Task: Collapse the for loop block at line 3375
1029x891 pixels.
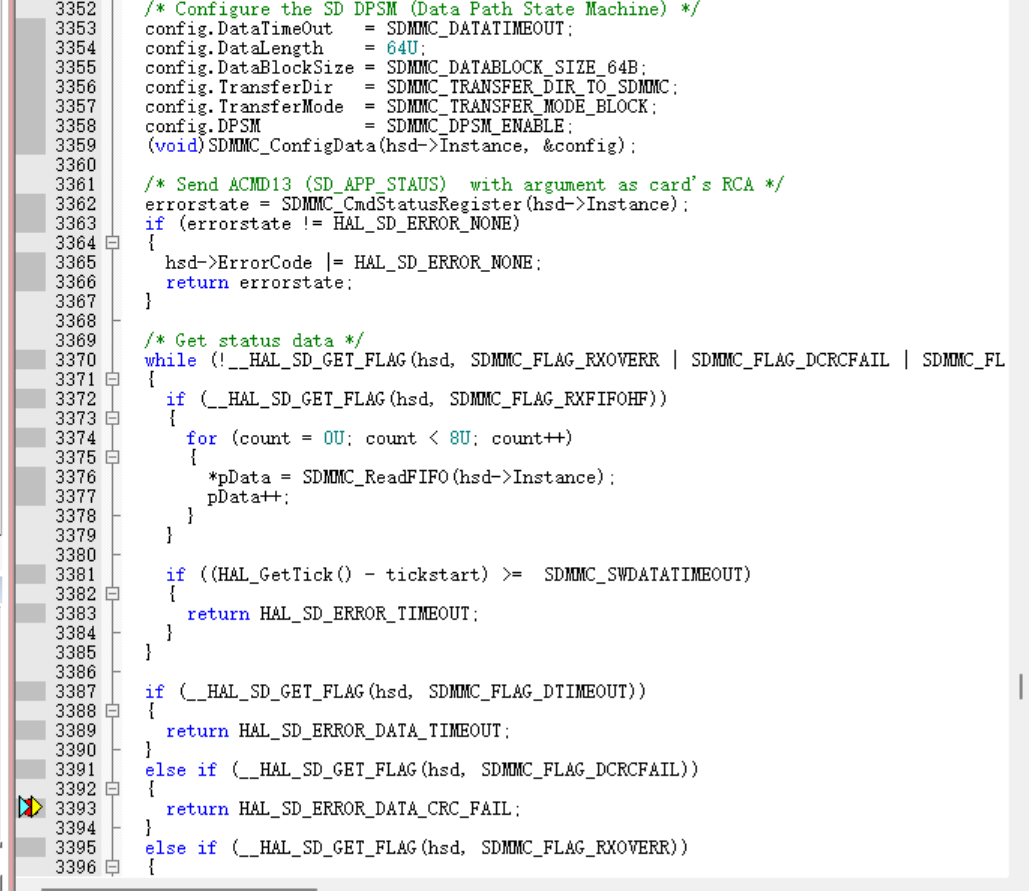Action: [x=113, y=457]
